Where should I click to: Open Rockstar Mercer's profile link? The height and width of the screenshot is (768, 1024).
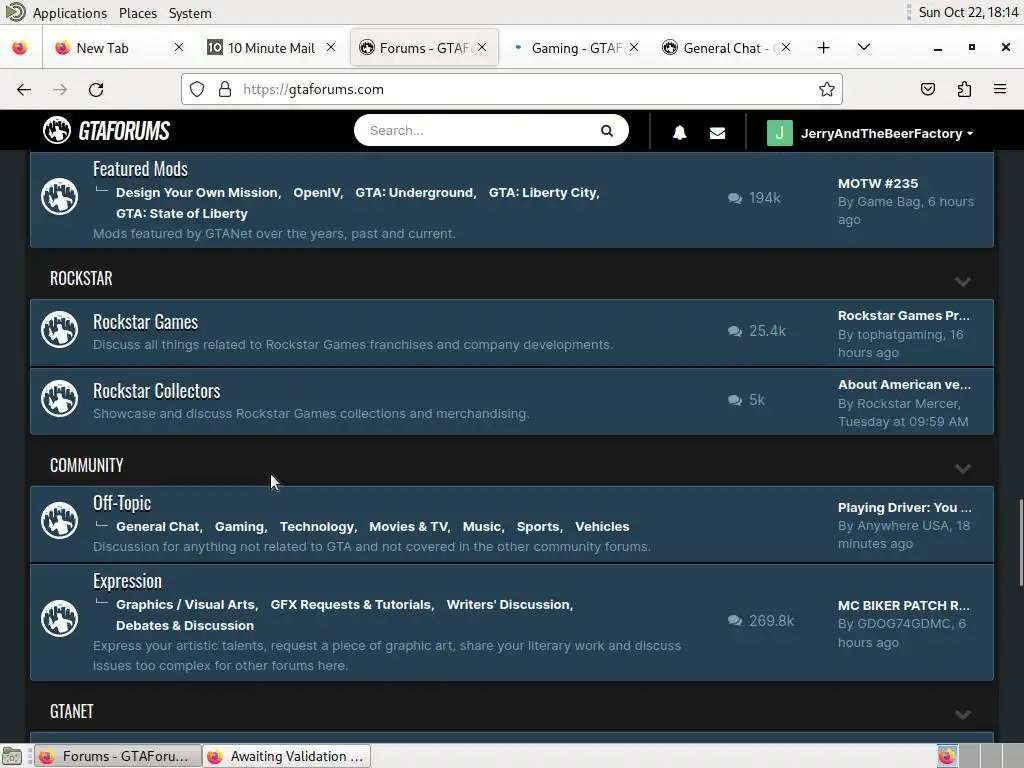point(908,404)
